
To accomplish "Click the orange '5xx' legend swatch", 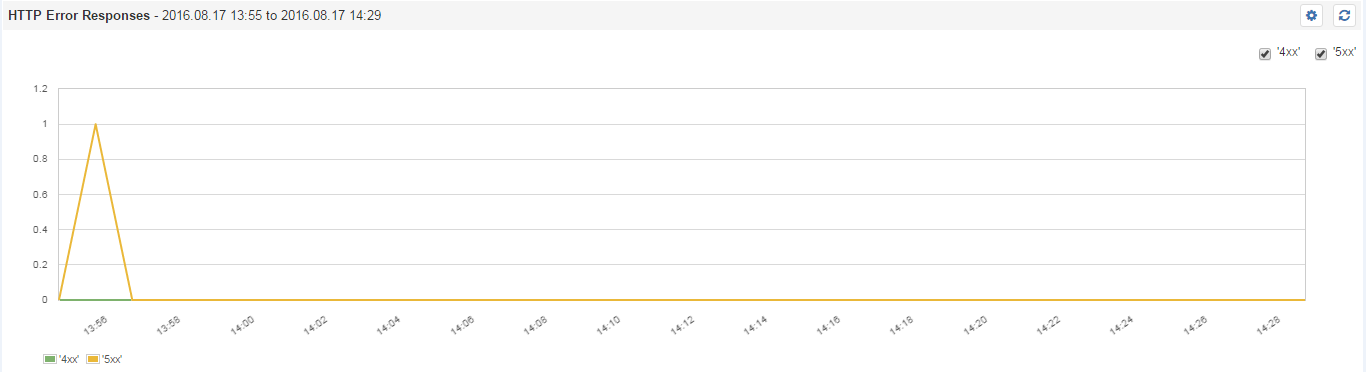I will tap(93, 359).
